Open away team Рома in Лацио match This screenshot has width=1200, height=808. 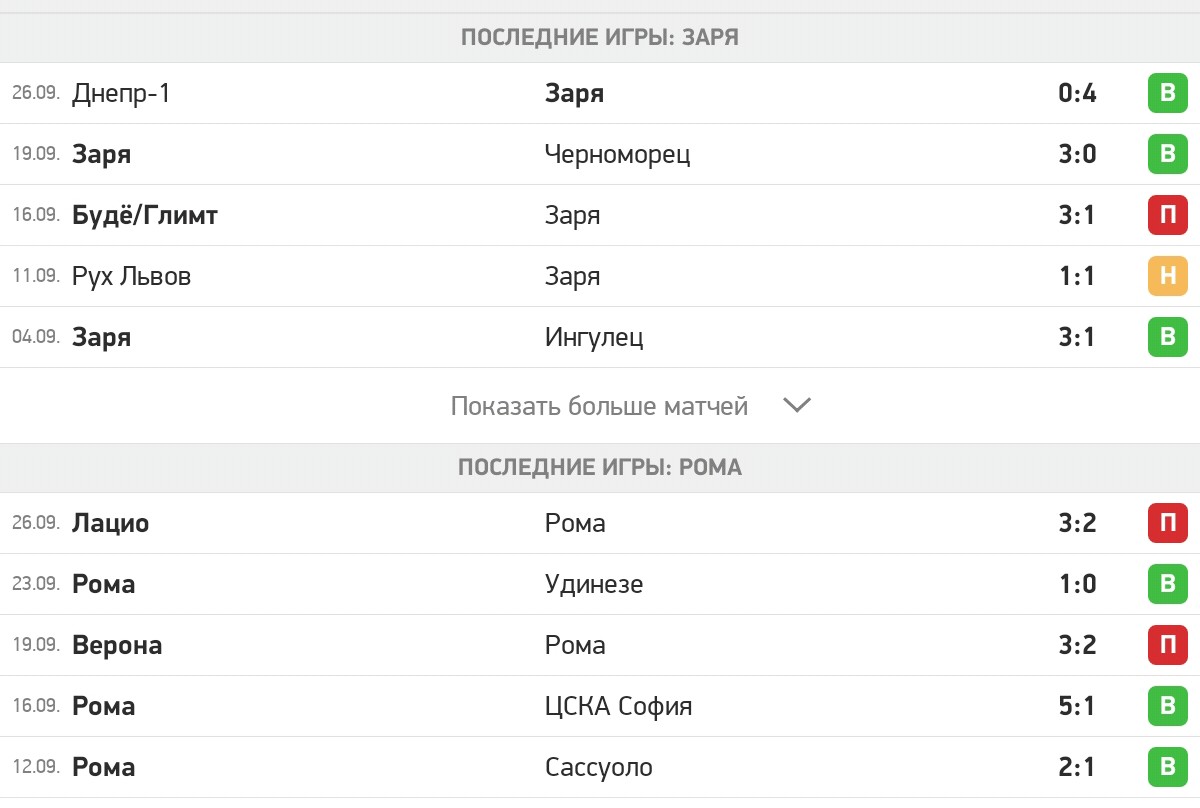click(575, 524)
